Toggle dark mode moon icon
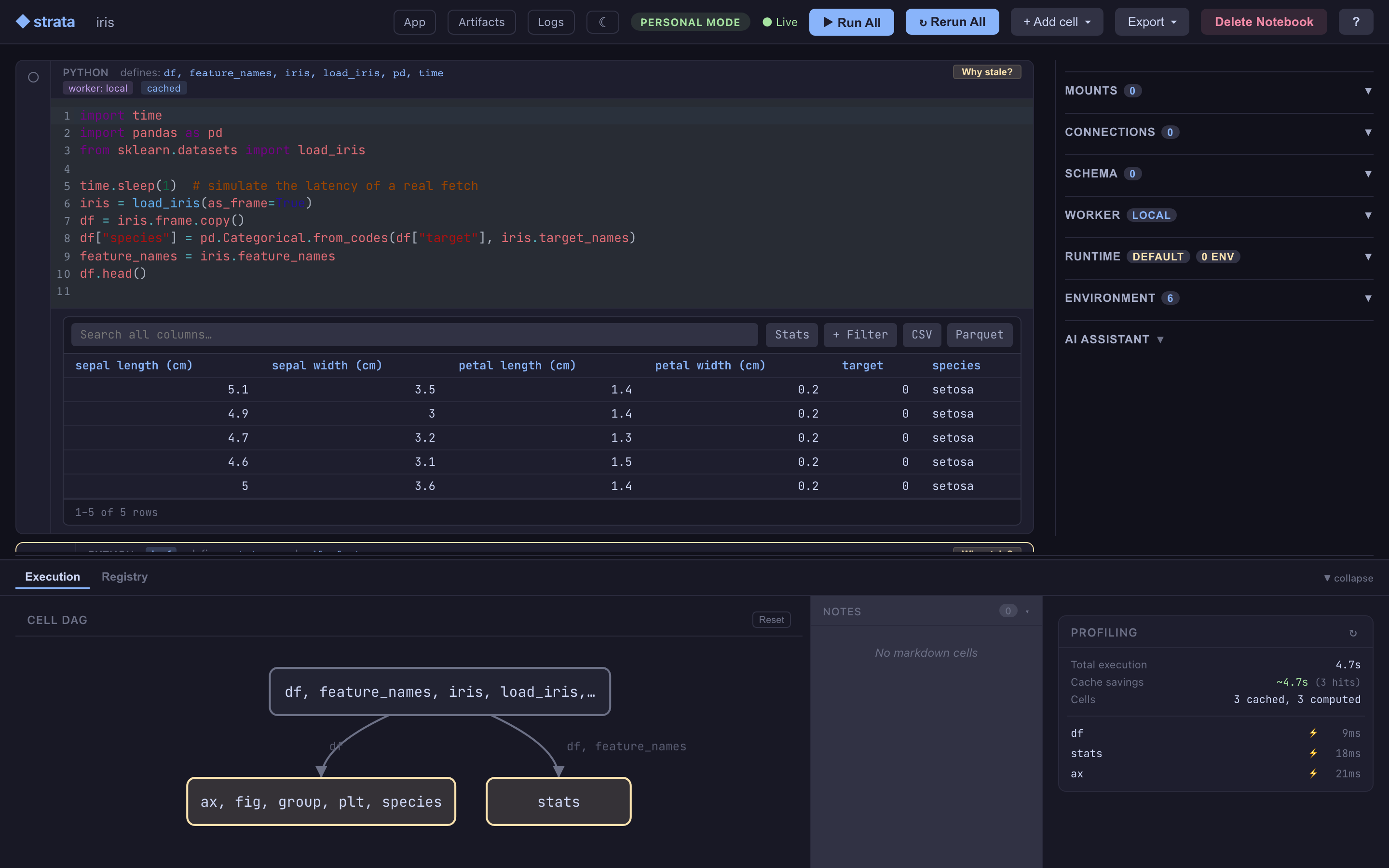Viewport: 1389px width, 868px height. (602, 22)
